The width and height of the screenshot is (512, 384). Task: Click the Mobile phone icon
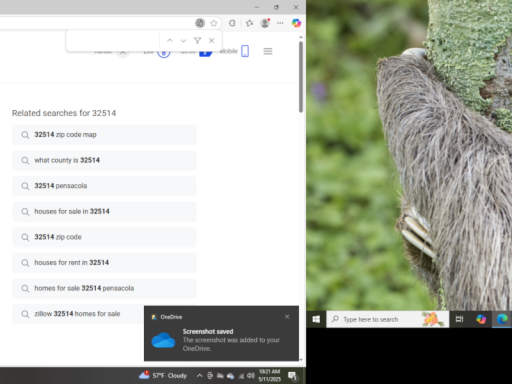pyautogui.click(x=245, y=51)
